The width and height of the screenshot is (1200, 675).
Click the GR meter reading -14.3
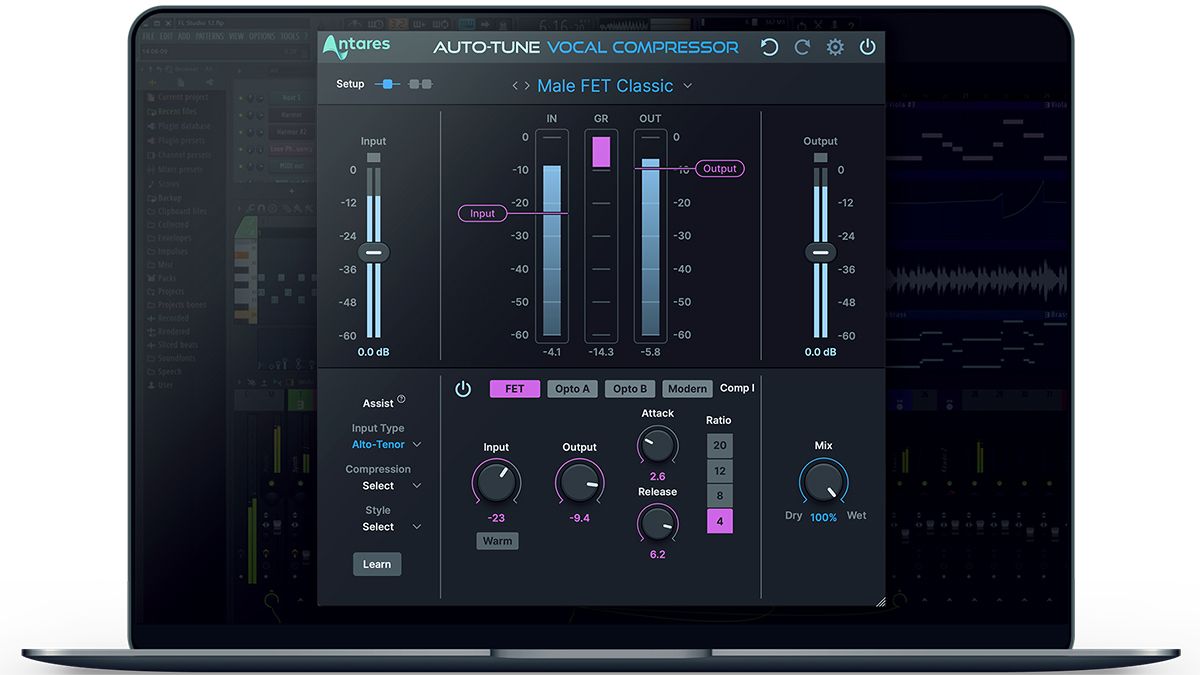pos(601,352)
